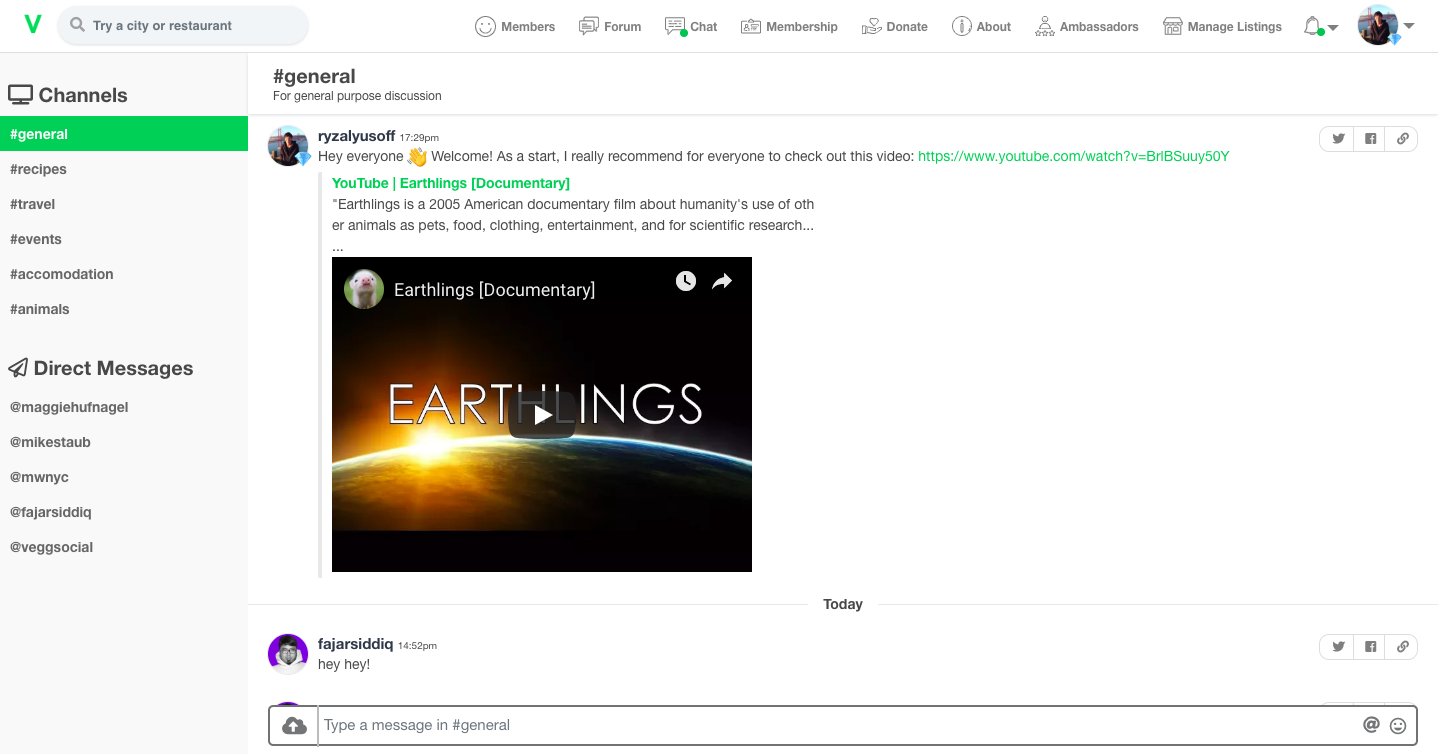This screenshot has height=754, width=1438.
Task: Copy link of ryzalyusoff's message
Action: tap(1402, 139)
